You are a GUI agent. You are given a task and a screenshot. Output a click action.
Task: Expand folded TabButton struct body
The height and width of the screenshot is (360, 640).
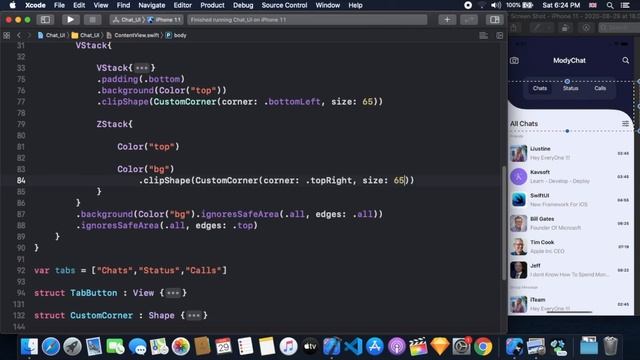pos(173,293)
